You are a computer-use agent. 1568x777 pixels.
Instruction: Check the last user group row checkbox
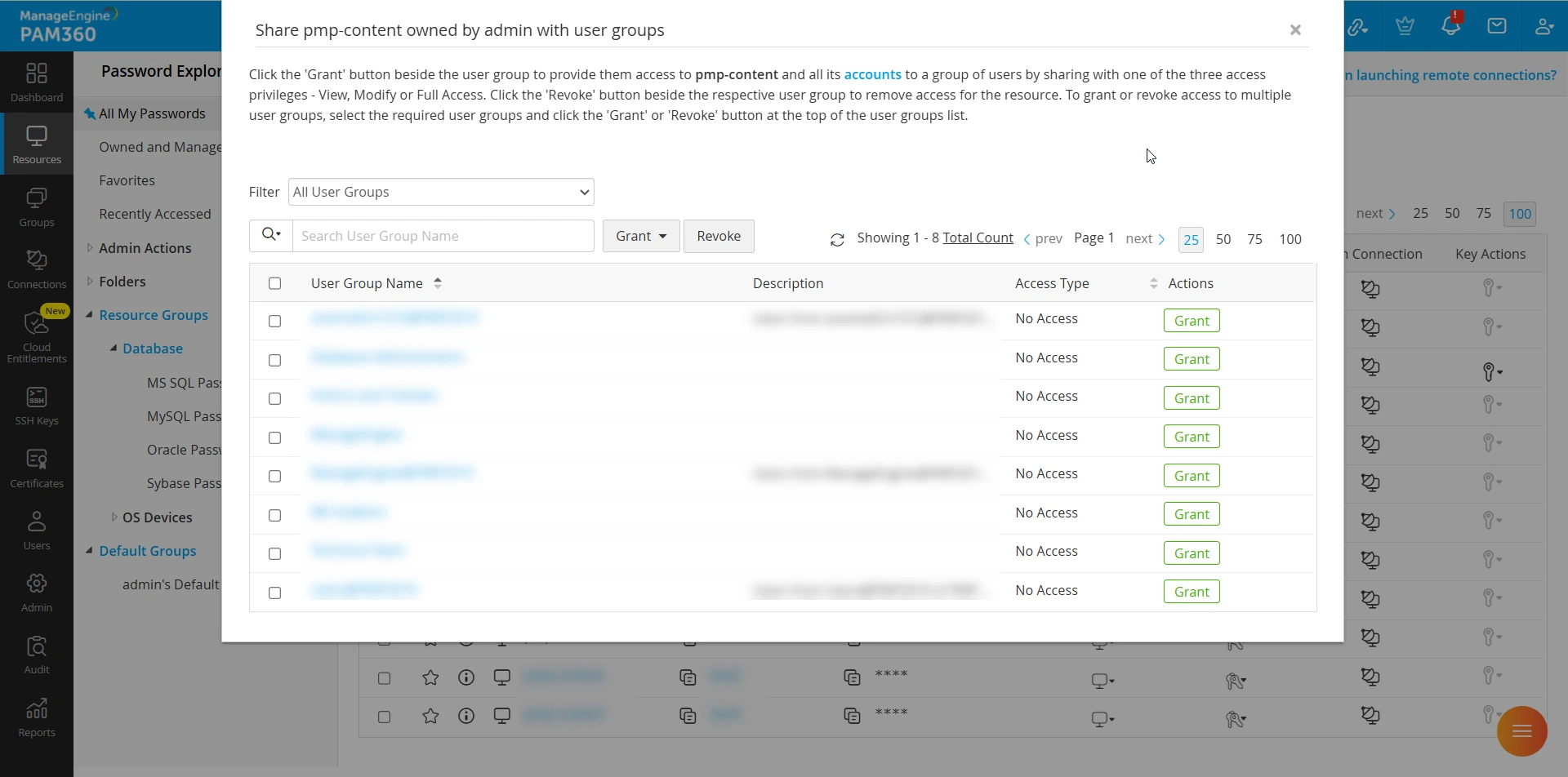275,593
